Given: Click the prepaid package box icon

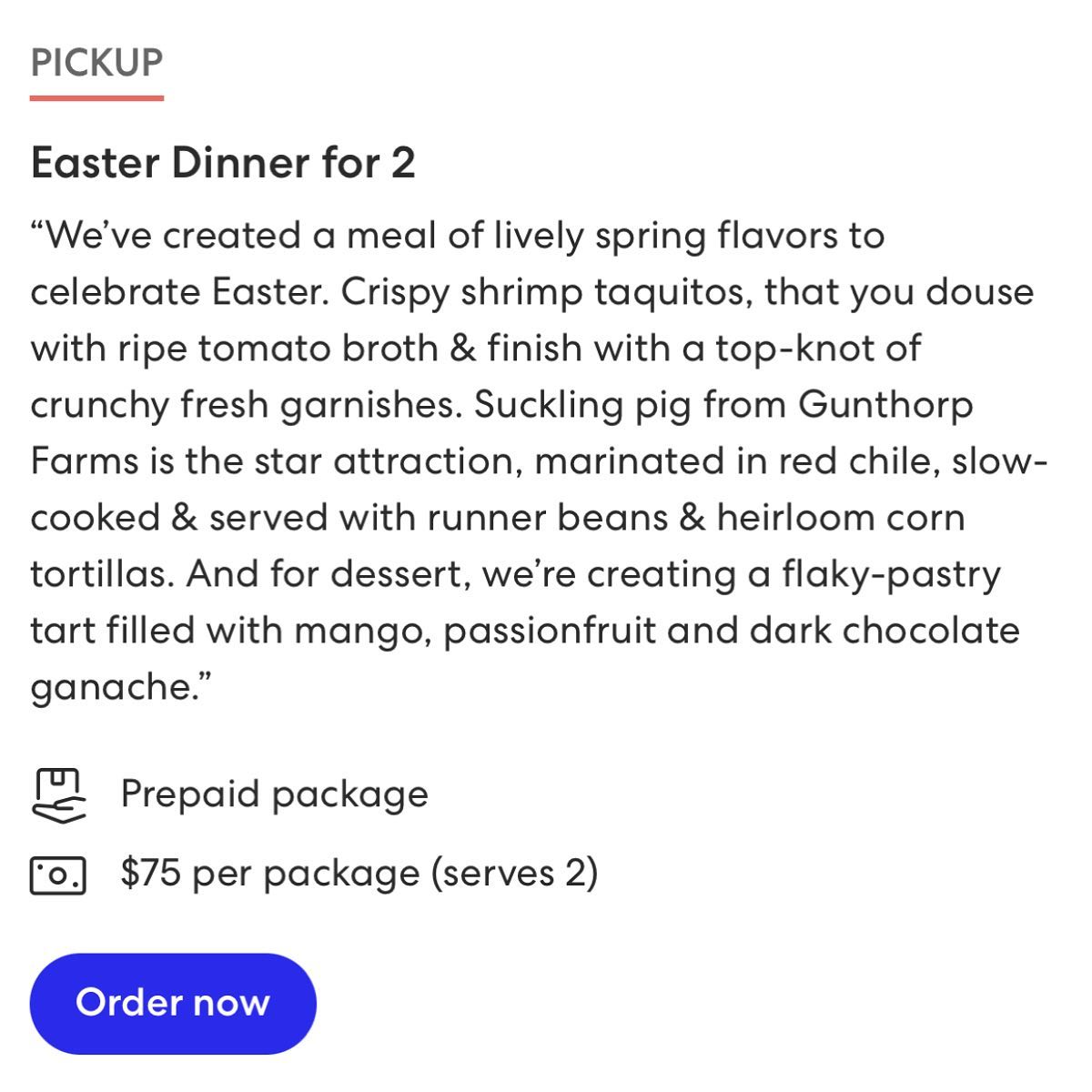Looking at the screenshot, I should (59, 794).
